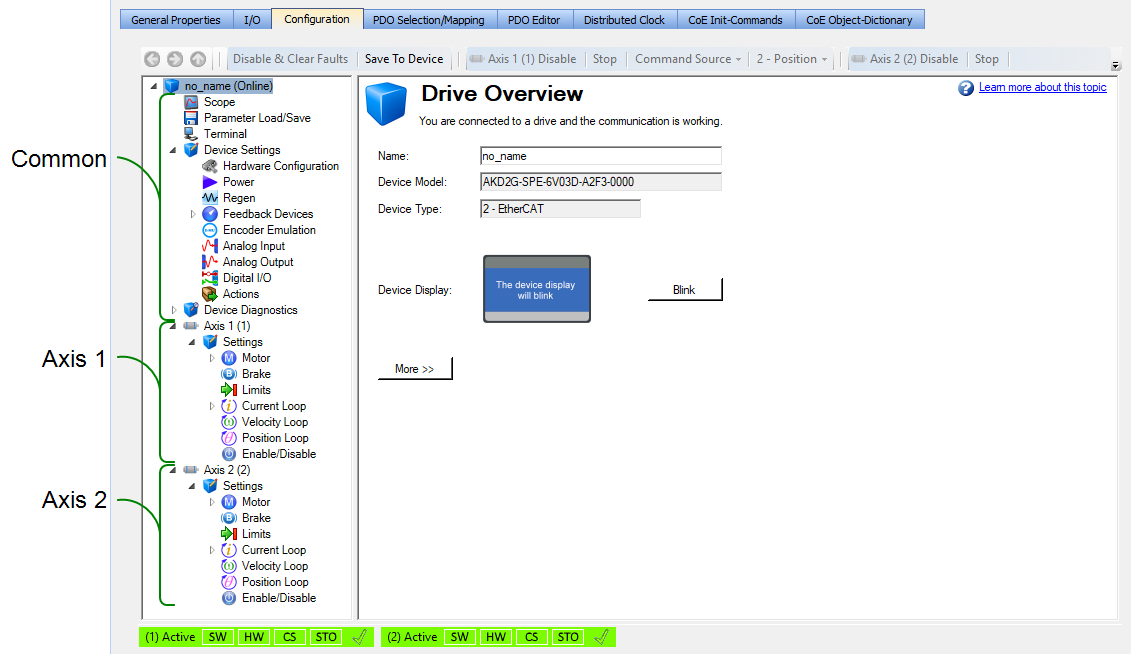Click the Axis 2 Motor icon
Image resolution: width=1131 pixels, height=654 pixels.
(229, 502)
